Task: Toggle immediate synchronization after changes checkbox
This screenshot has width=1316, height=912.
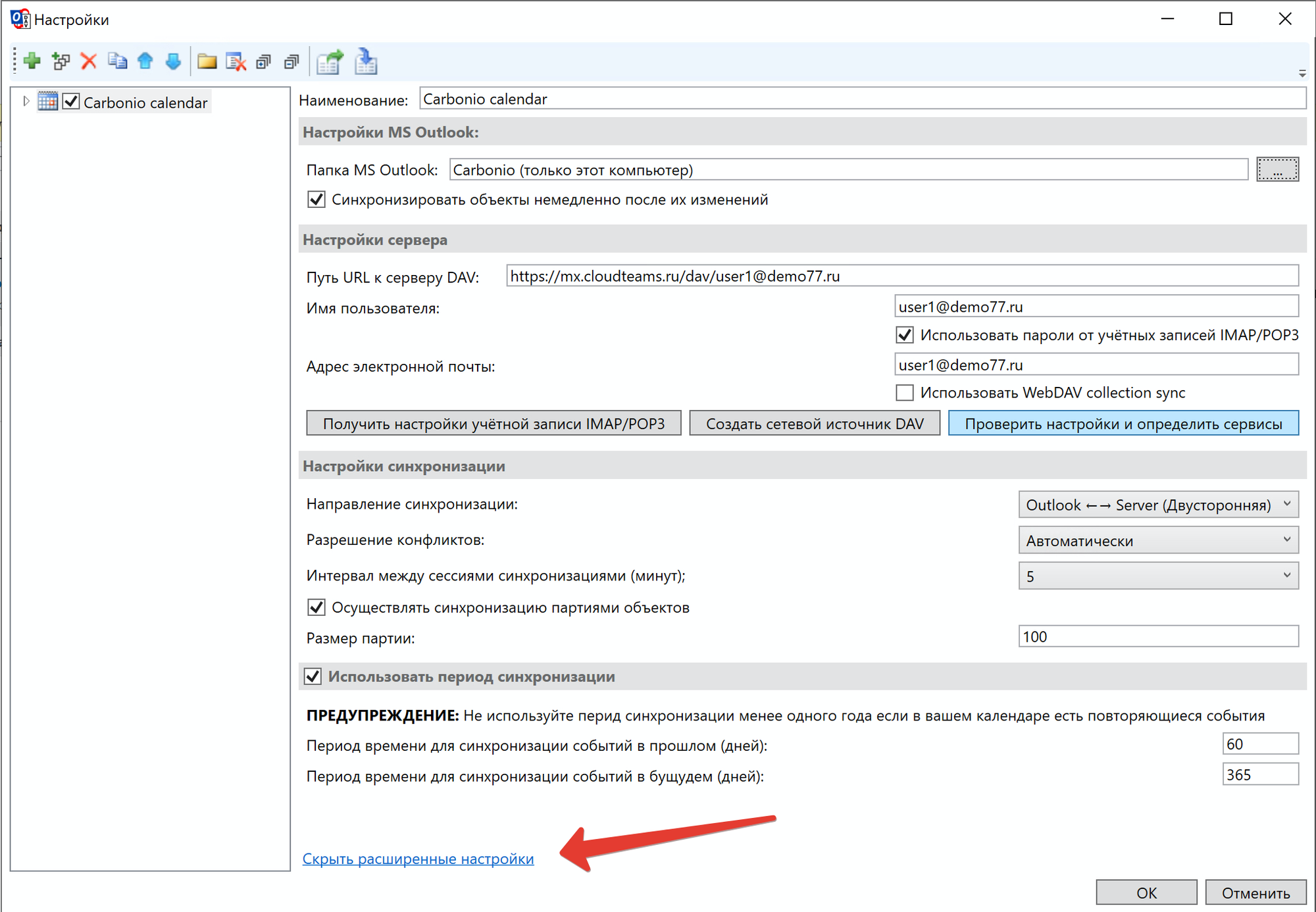Action: (x=316, y=199)
